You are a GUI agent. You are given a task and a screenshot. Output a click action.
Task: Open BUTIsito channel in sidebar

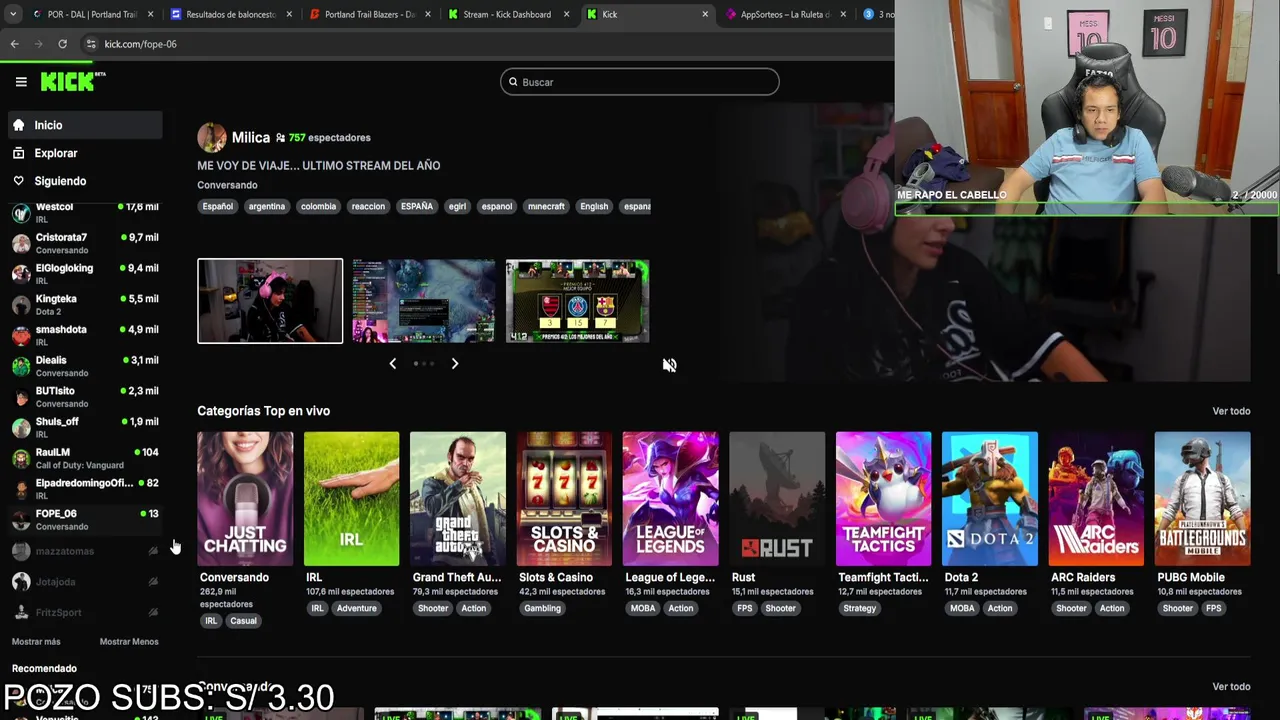click(x=85, y=396)
